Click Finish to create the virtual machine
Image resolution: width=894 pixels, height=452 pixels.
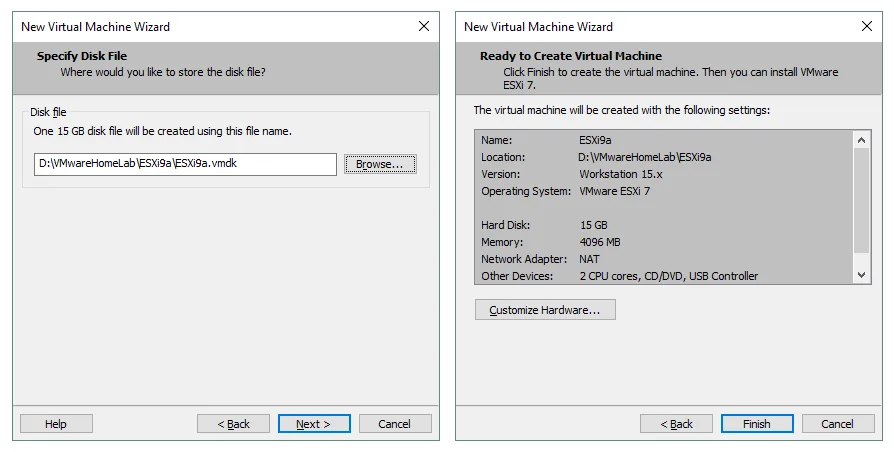[757, 424]
